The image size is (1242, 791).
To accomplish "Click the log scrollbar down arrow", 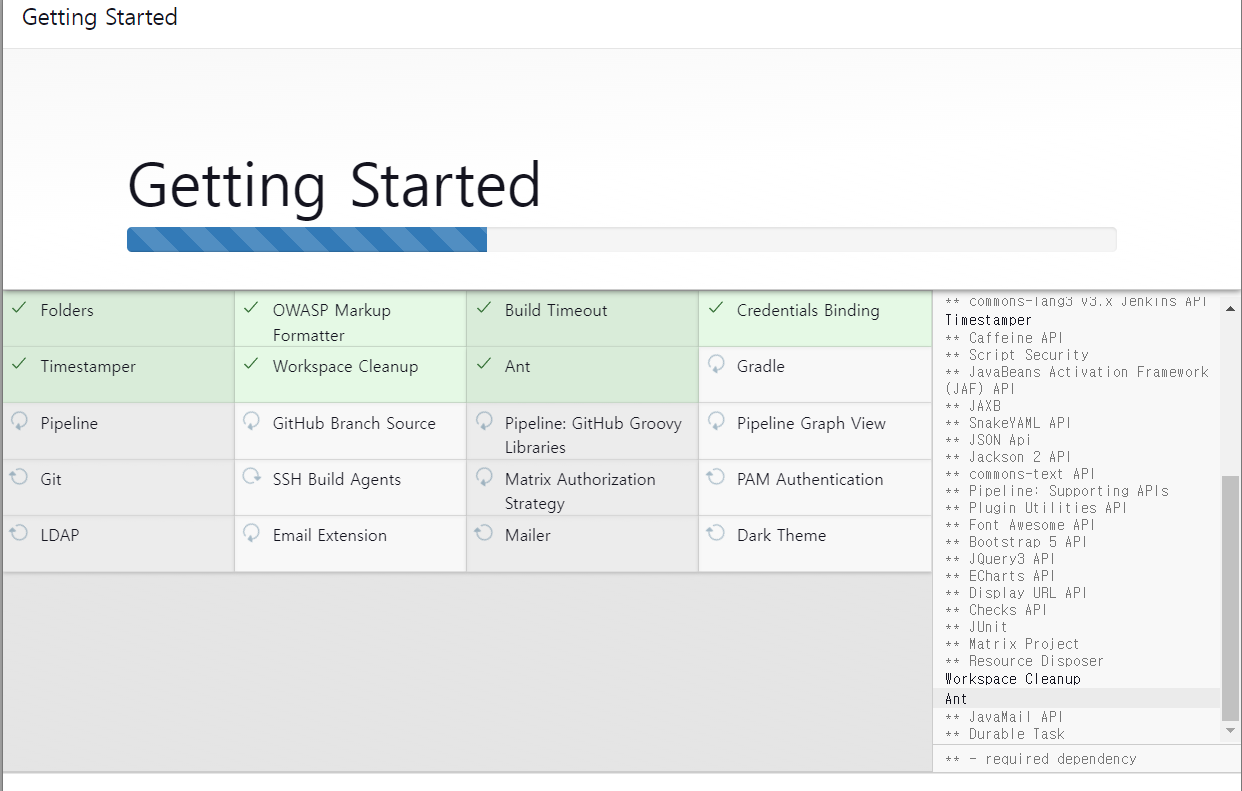I will [x=1230, y=732].
